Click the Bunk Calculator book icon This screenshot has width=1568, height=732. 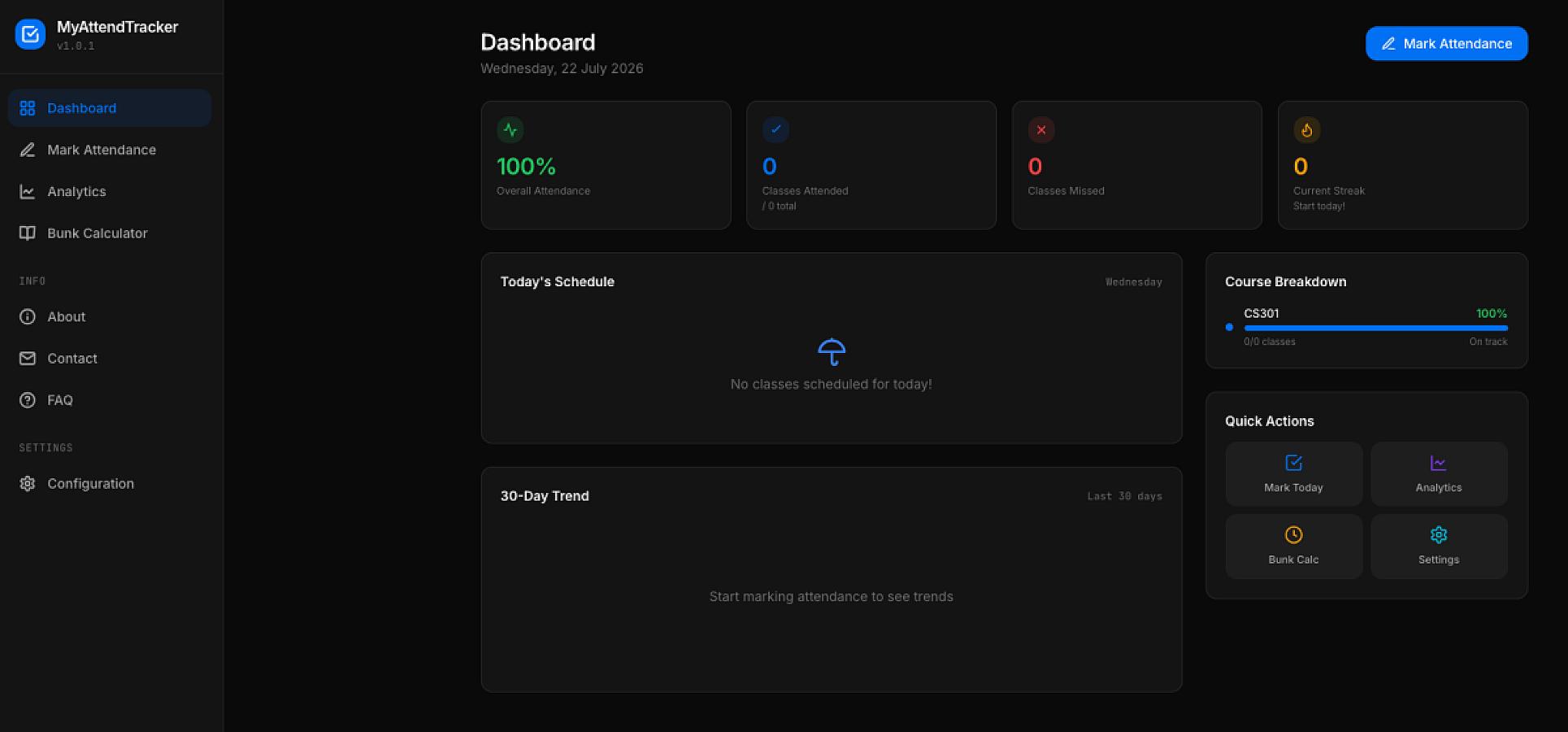[28, 233]
